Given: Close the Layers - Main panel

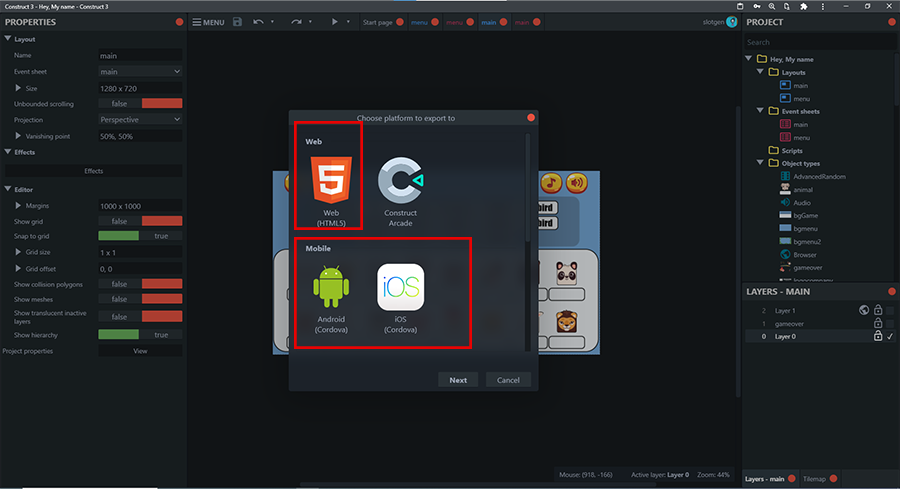Looking at the screenshot, I should click(x=891, y=292).
